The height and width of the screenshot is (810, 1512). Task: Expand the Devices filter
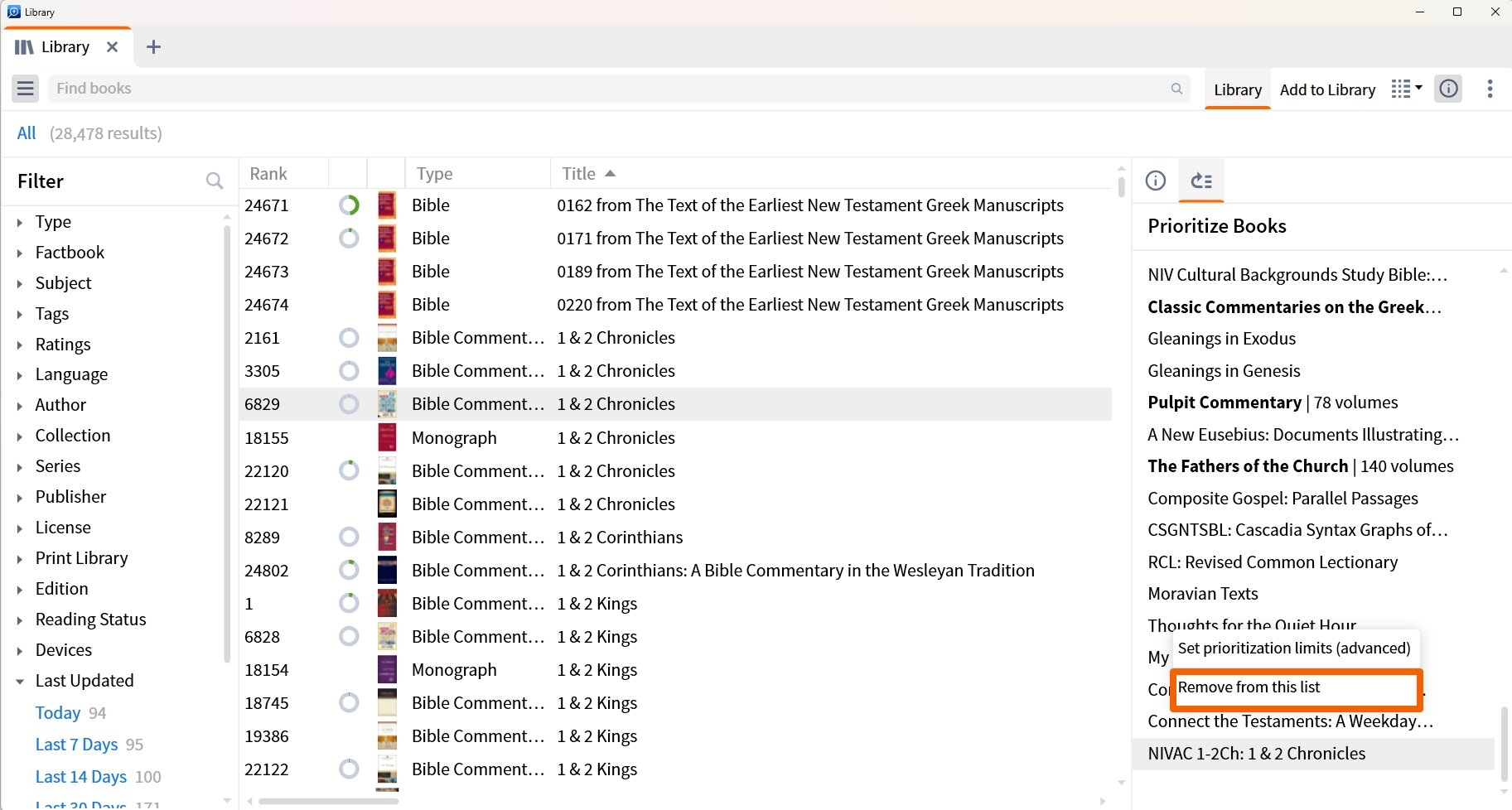(20, 651)
